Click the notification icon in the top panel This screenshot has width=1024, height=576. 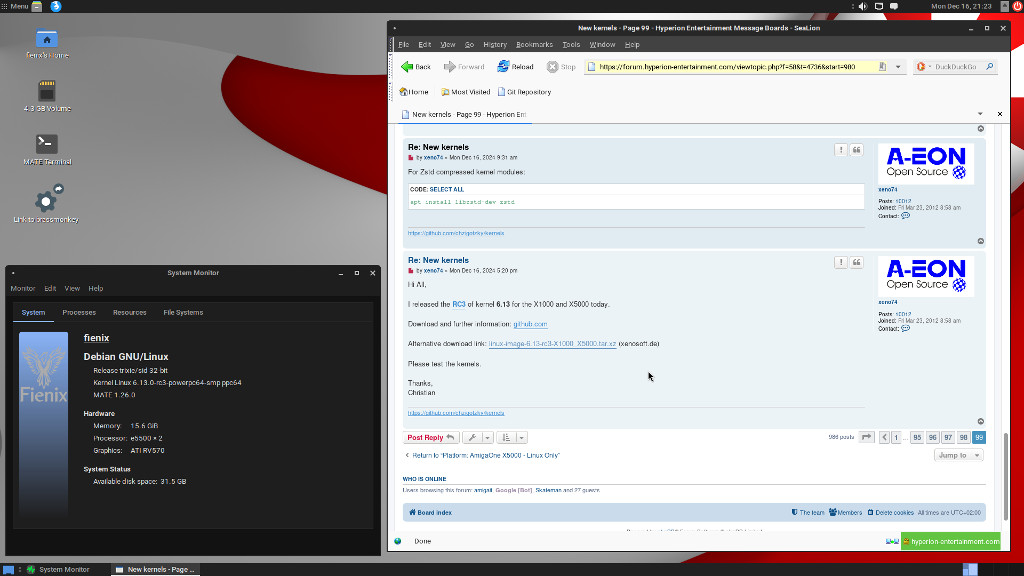pyautogui.click(x=894, y=7)
